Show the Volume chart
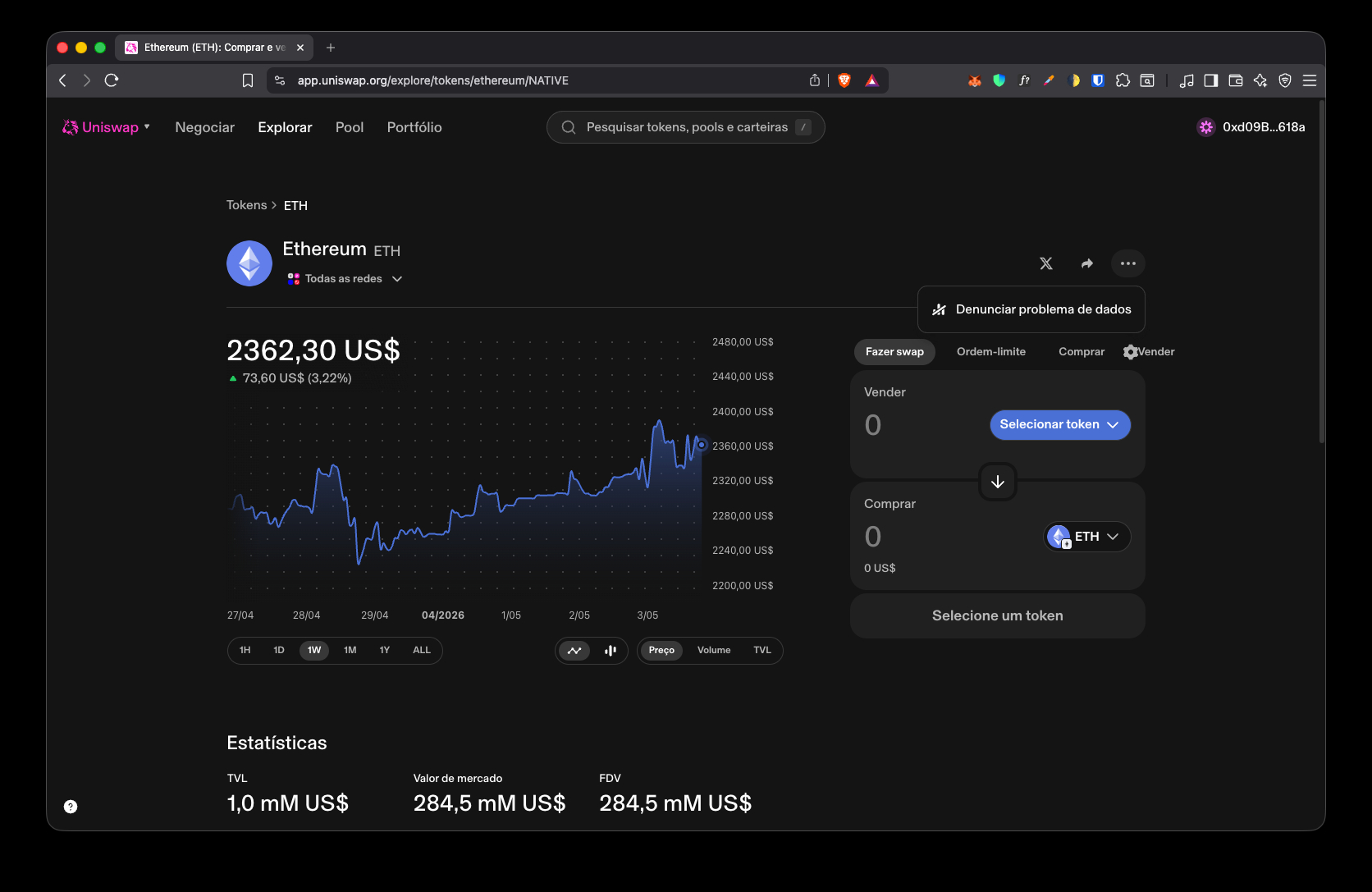 click(x=714, y=651)
